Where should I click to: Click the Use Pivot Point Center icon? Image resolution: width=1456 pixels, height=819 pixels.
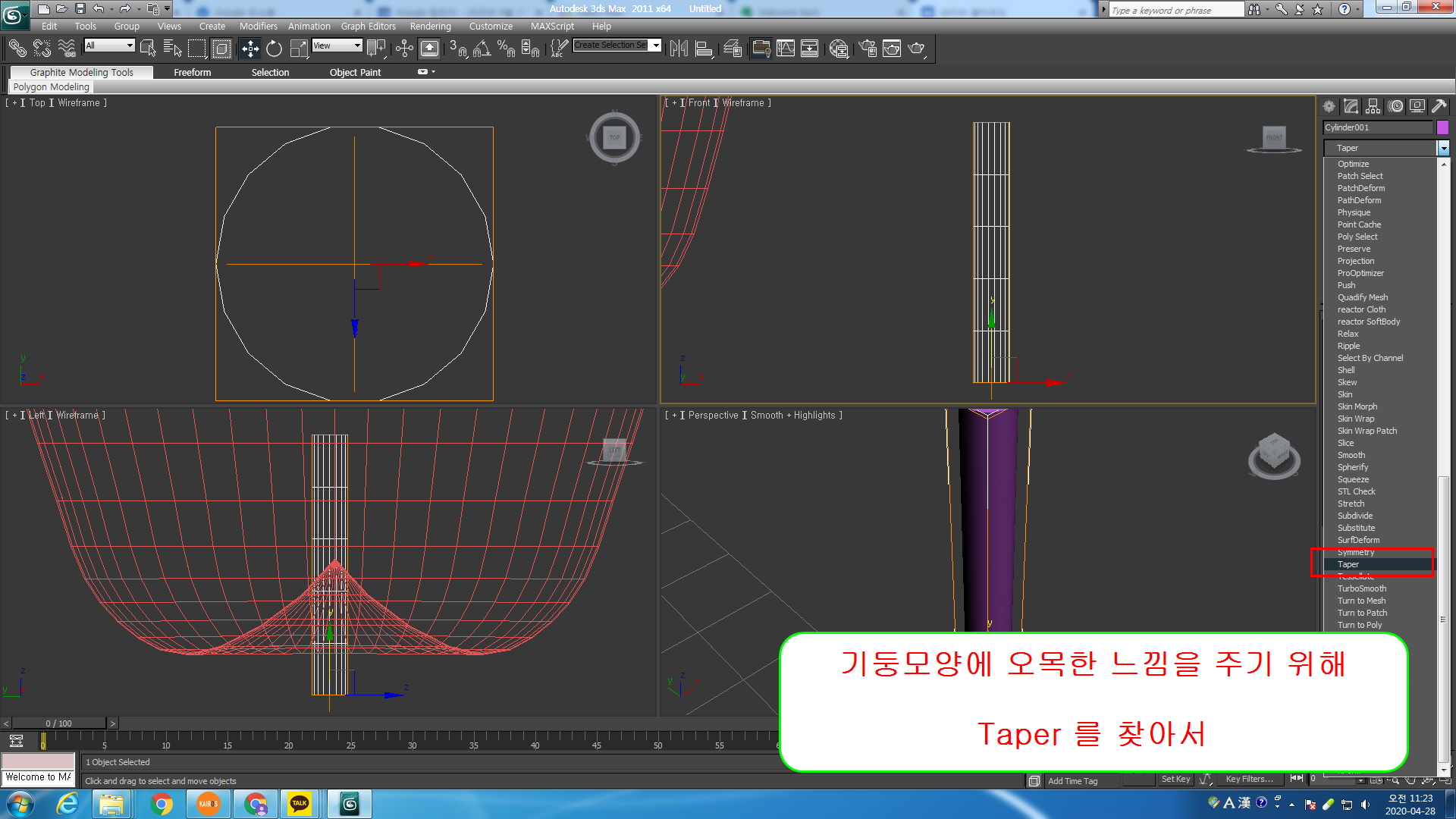[x=376, y=49]
